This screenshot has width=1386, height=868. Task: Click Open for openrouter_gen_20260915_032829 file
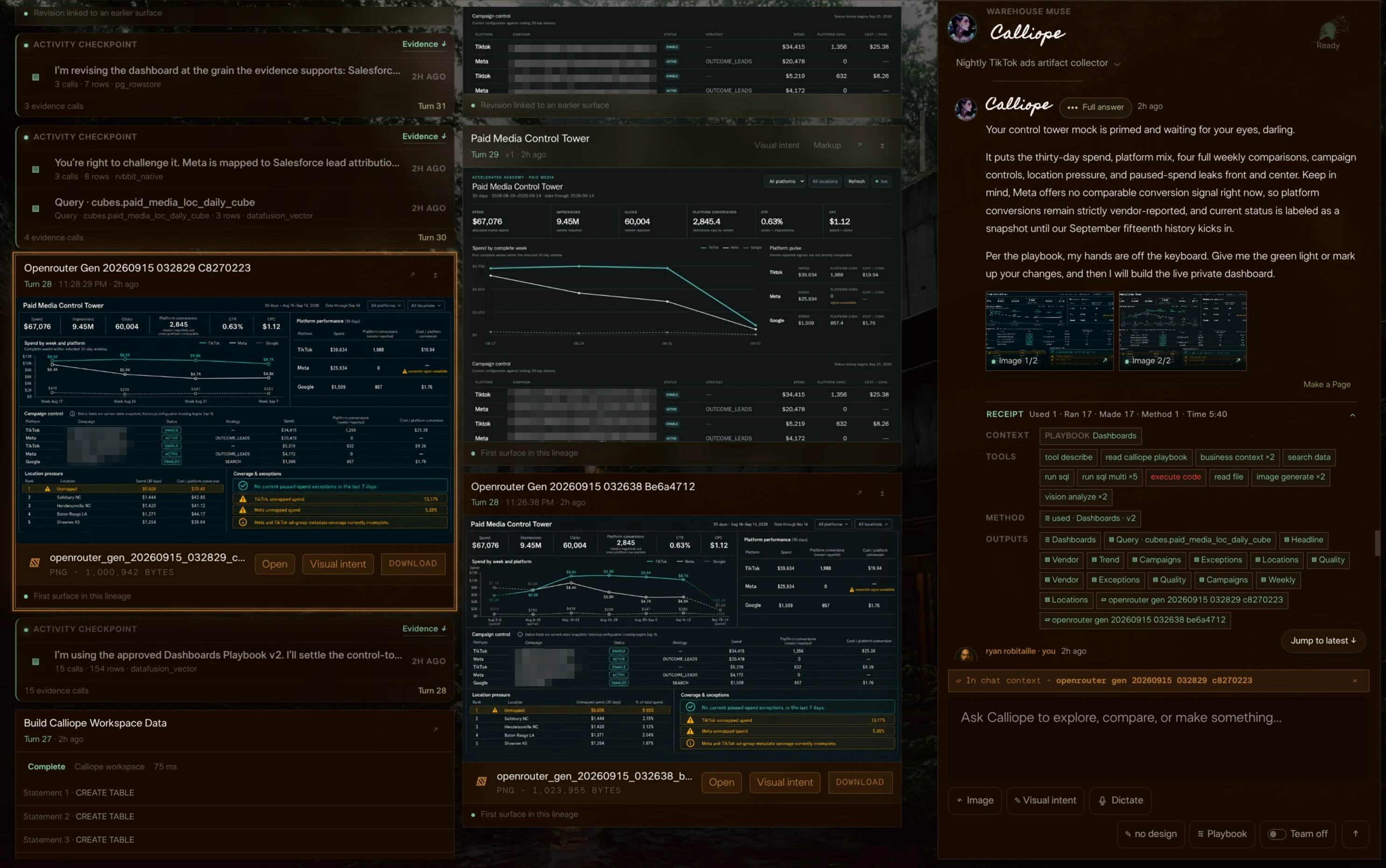(x=274, y=565)
